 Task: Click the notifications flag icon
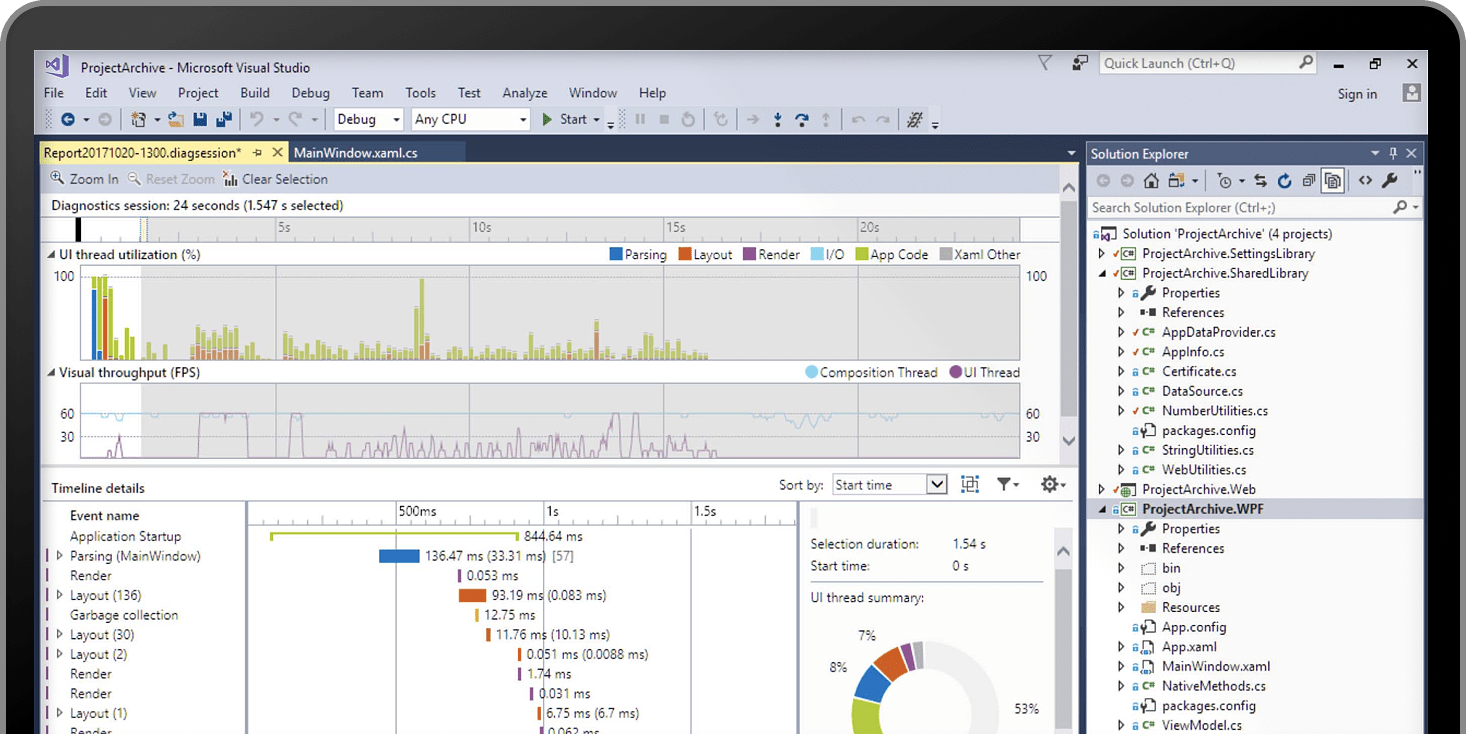pos(1045,63)
